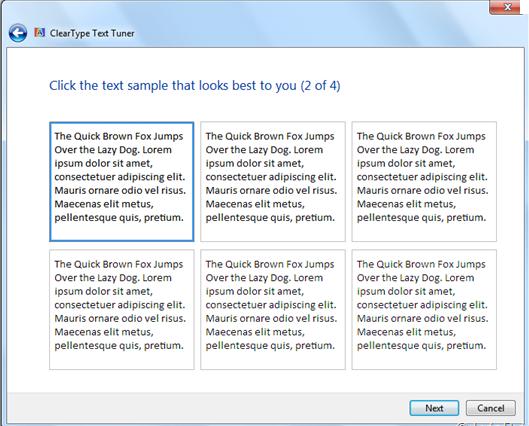Image resolution: width=529 pixels, height=426 pixels.
Task: Go back using the blue arrow button
Action: [x=18, y=33]
